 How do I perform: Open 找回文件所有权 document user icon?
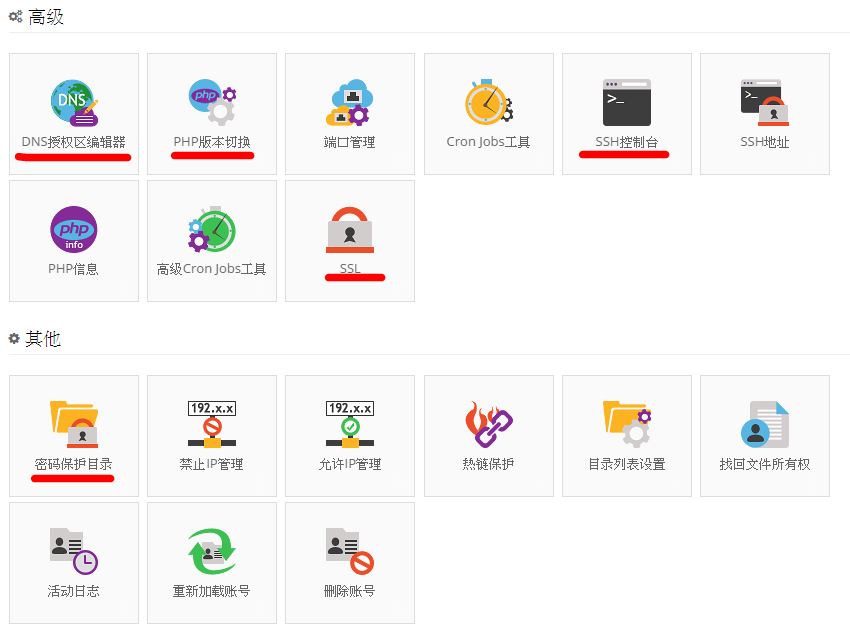[765, 424]
